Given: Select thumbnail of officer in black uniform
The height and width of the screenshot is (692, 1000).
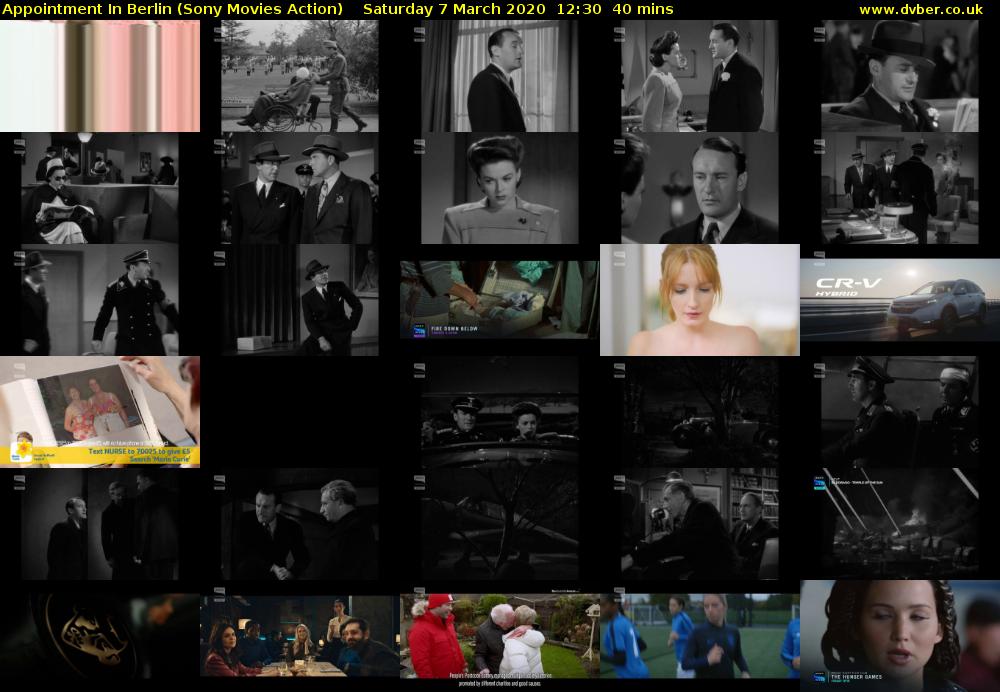Looking at the screenshot, I should click(x=99, y=300).
